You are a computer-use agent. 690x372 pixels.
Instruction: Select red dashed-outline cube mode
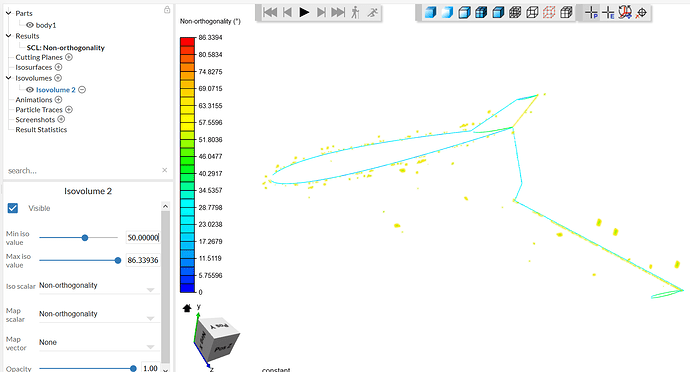pyautogui.click(x=549, y=12)
